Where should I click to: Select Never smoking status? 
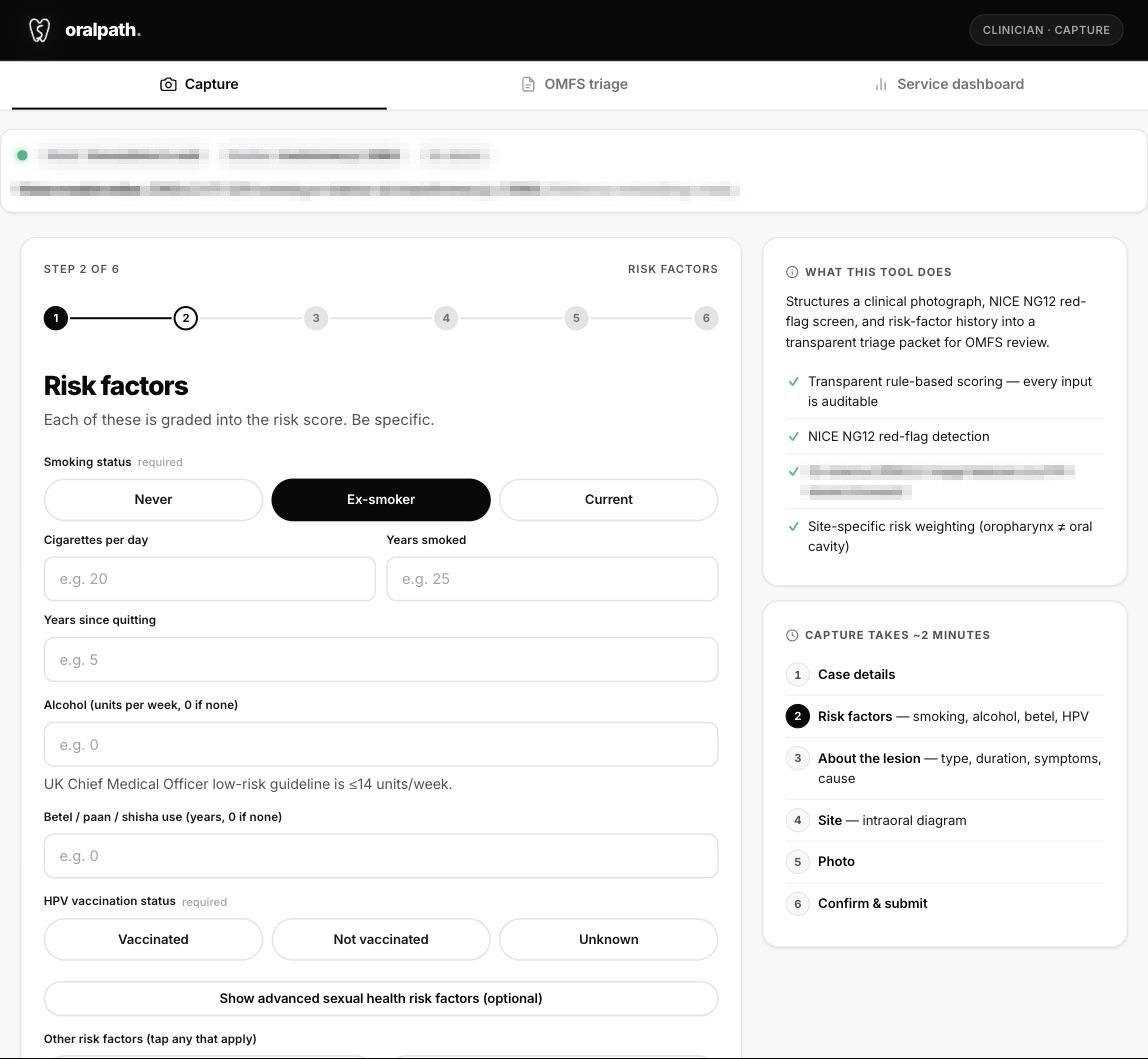tap(153, 499)
